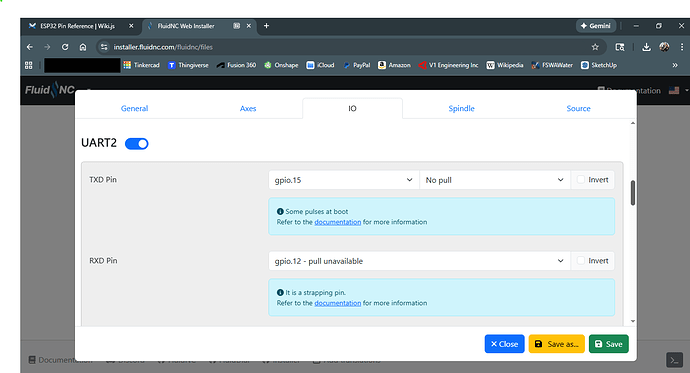690x373 pixels.
Task: Open the Thingiverse bookmark
Action: 188,65
